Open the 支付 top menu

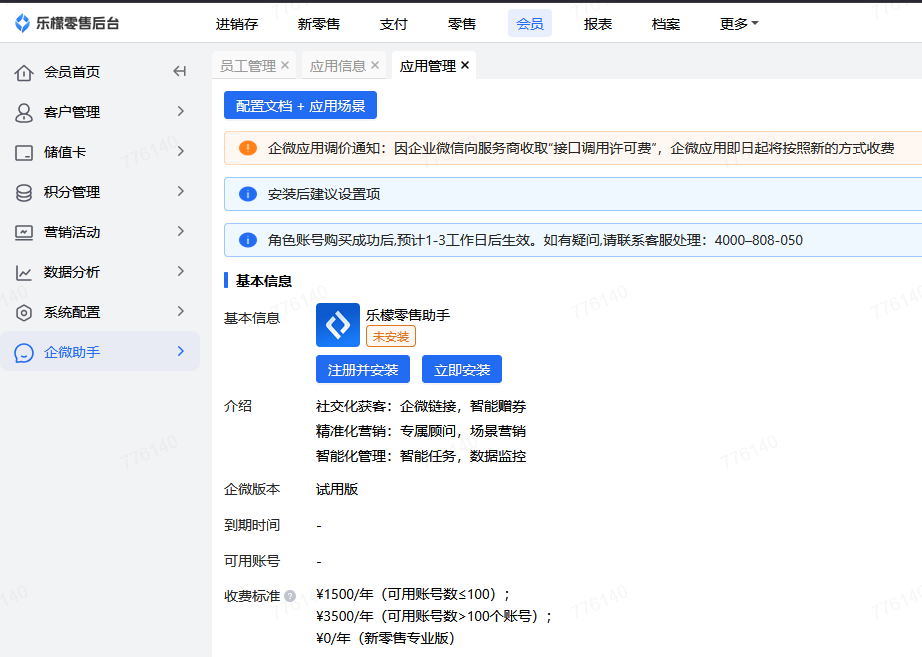coord(393,24)
